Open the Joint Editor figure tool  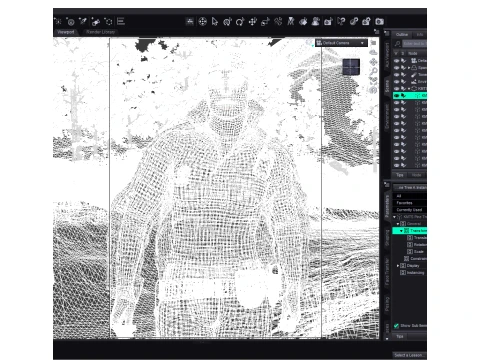[x=291, y=22]
